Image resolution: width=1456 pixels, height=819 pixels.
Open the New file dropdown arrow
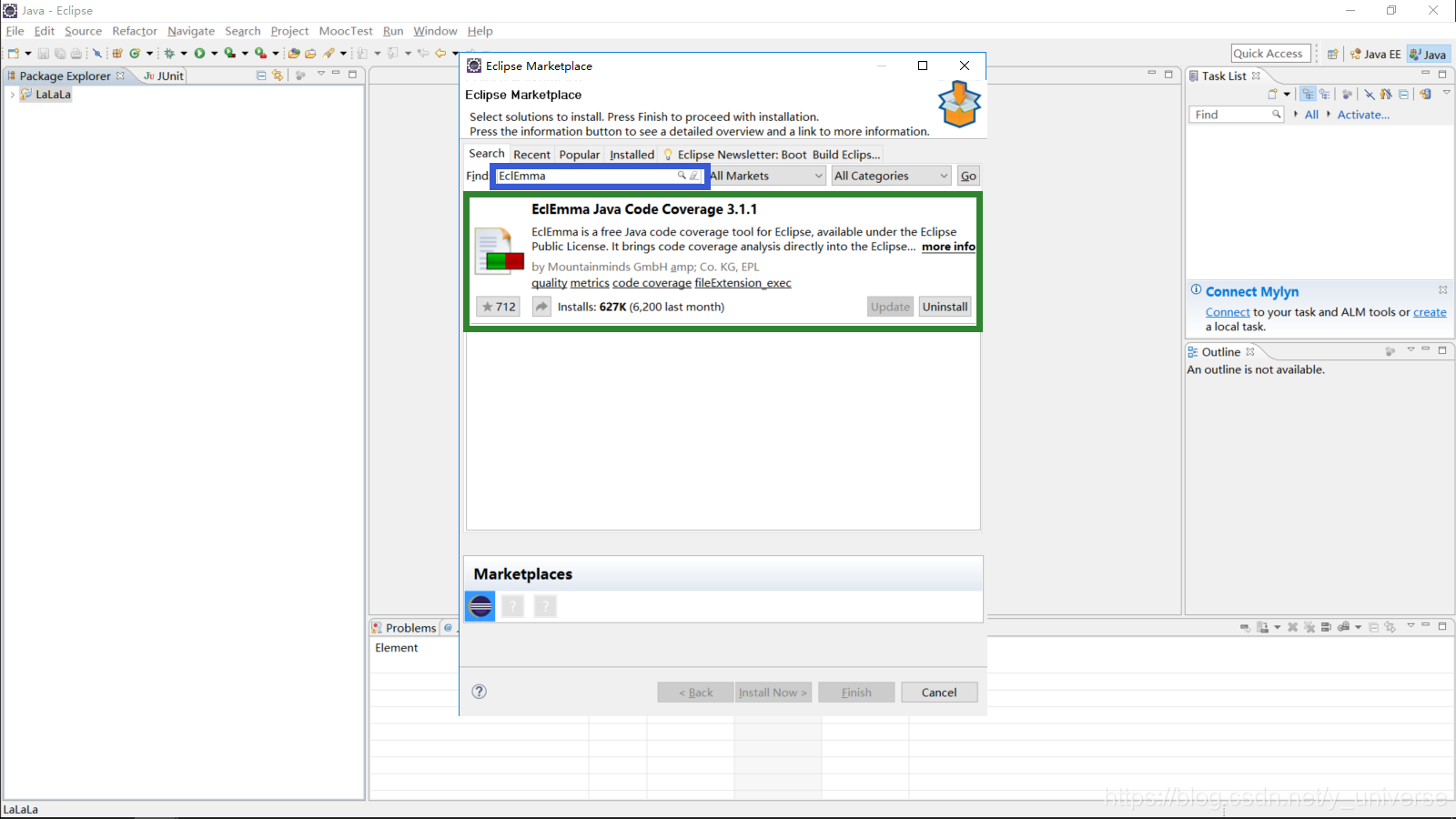pos(28,54)
